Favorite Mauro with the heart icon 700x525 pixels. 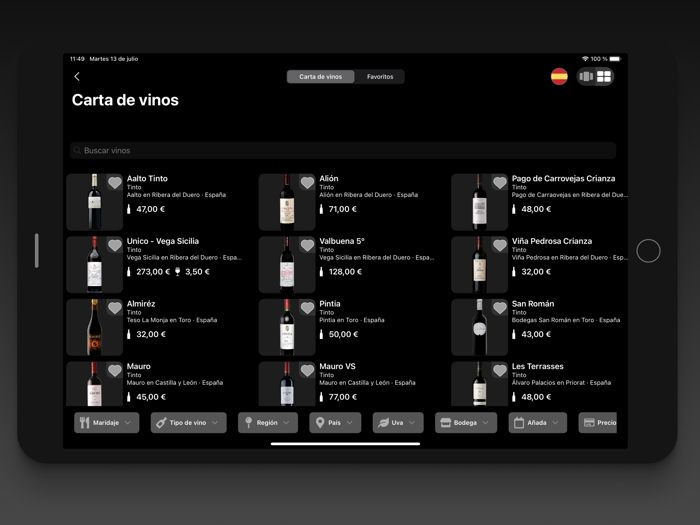click(115, 370)
